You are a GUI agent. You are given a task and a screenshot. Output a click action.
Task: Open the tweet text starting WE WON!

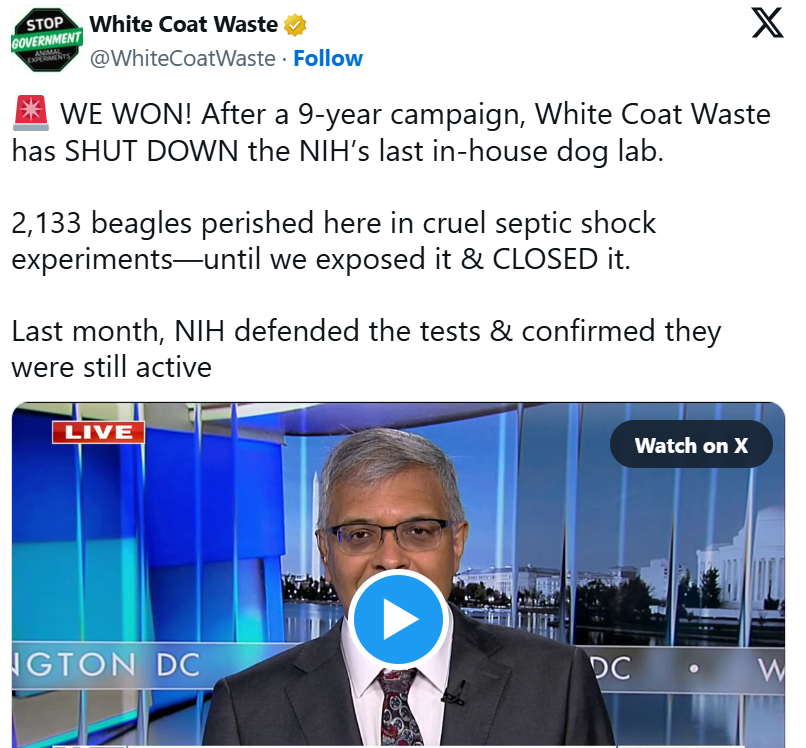[391, 132]
